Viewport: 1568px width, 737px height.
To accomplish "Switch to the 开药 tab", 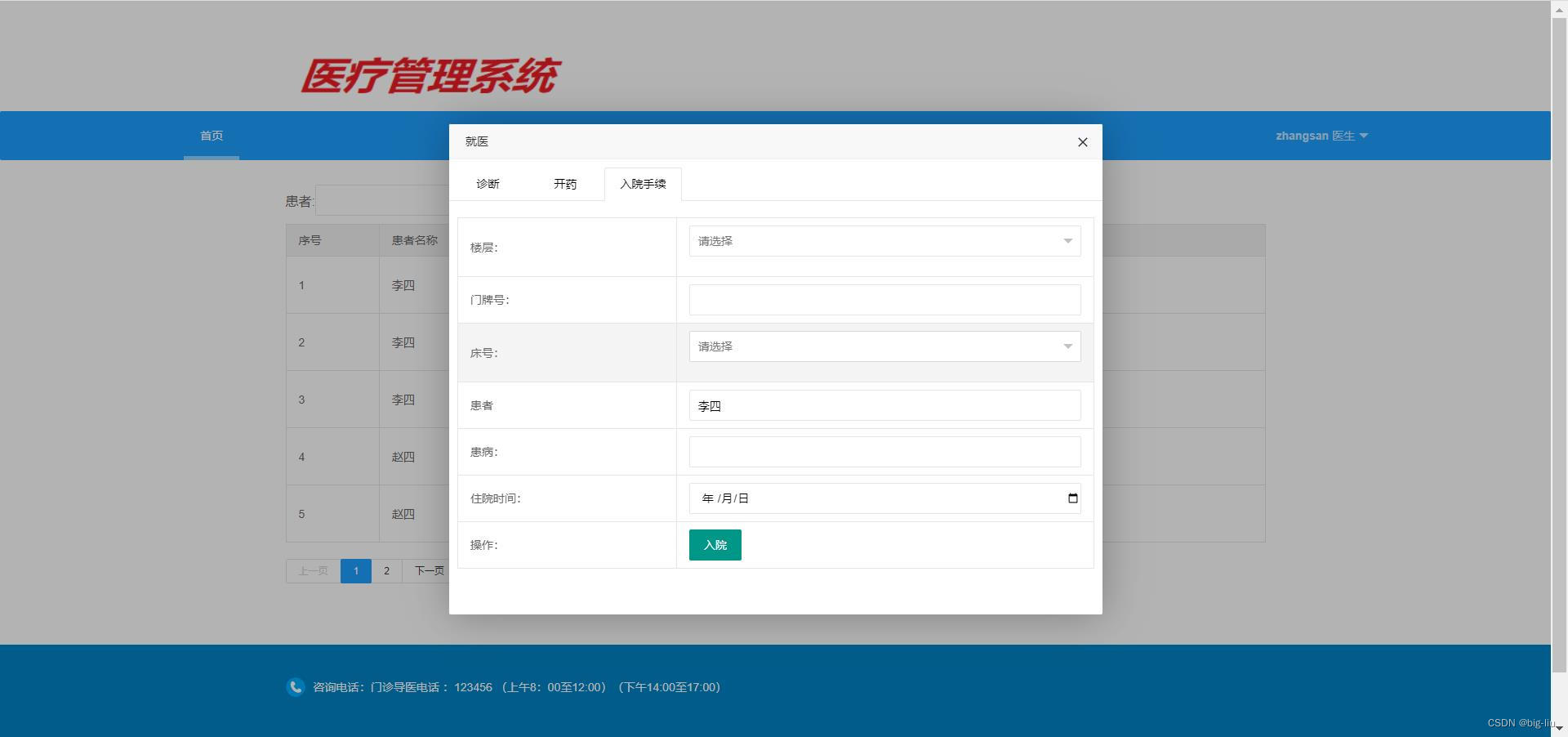I will click(565, 184).
